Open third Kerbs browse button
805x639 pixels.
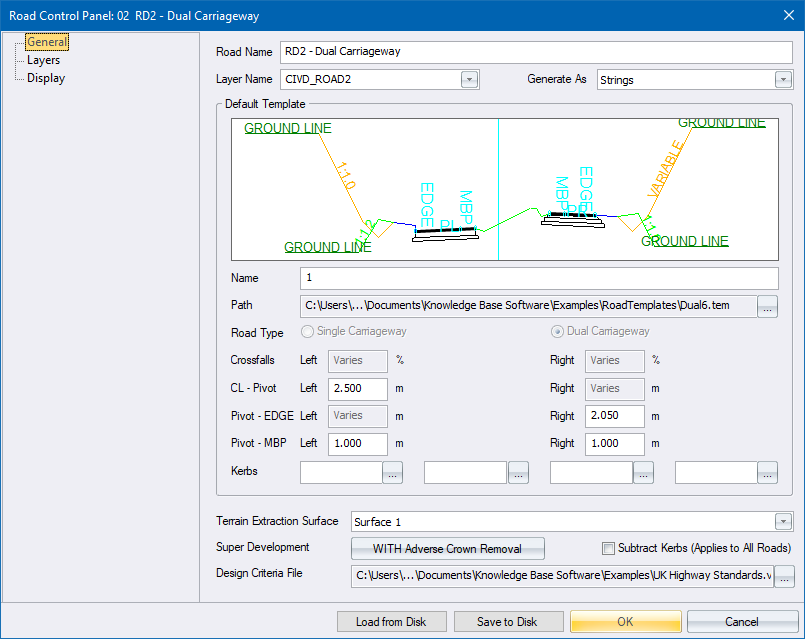(x=643, y=473)
